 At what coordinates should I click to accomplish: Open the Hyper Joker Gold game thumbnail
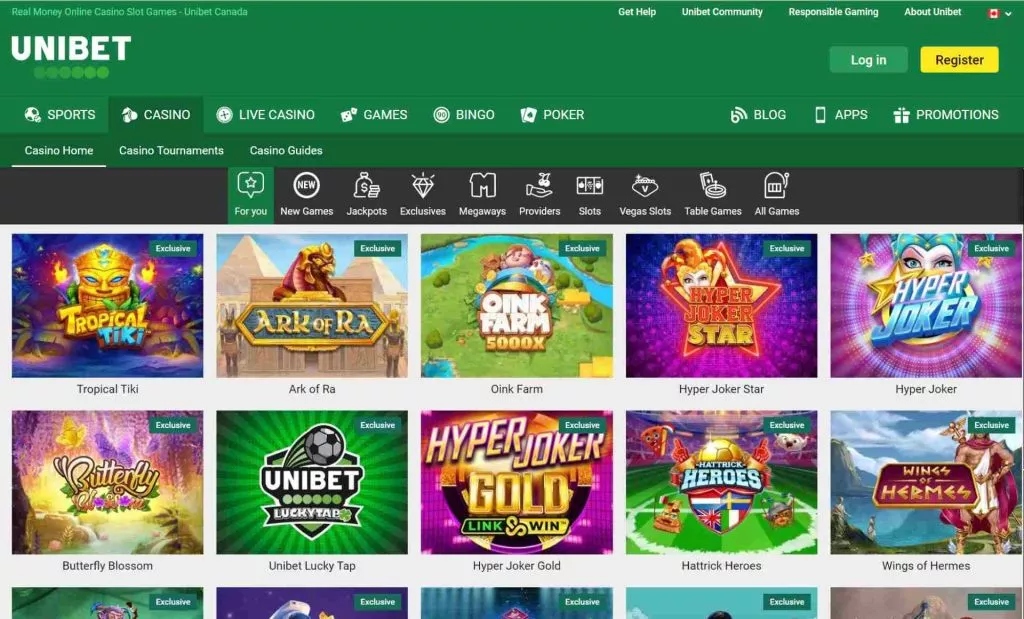point(516,482)
